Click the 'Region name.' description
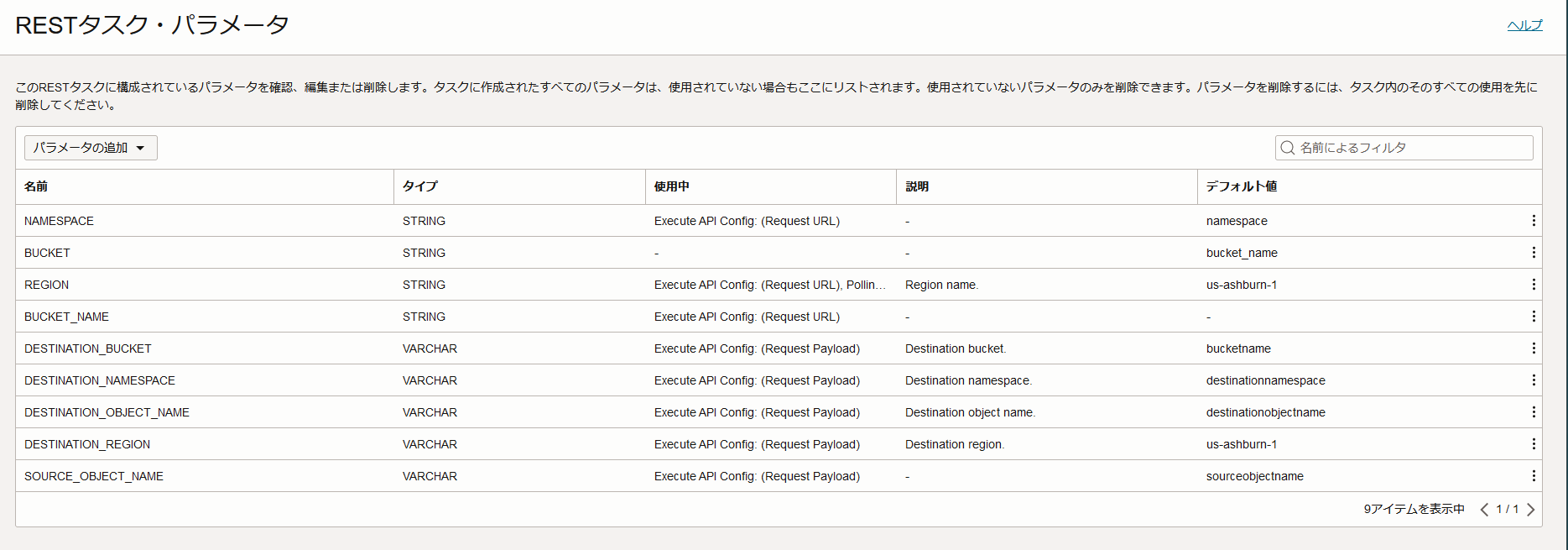1568x550 pixels. [941, 285]
